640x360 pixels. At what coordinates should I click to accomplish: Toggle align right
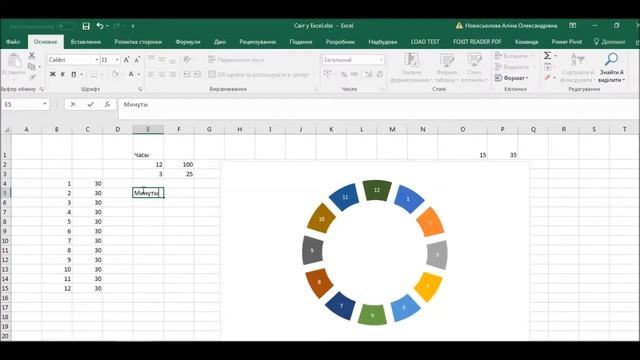172,74
